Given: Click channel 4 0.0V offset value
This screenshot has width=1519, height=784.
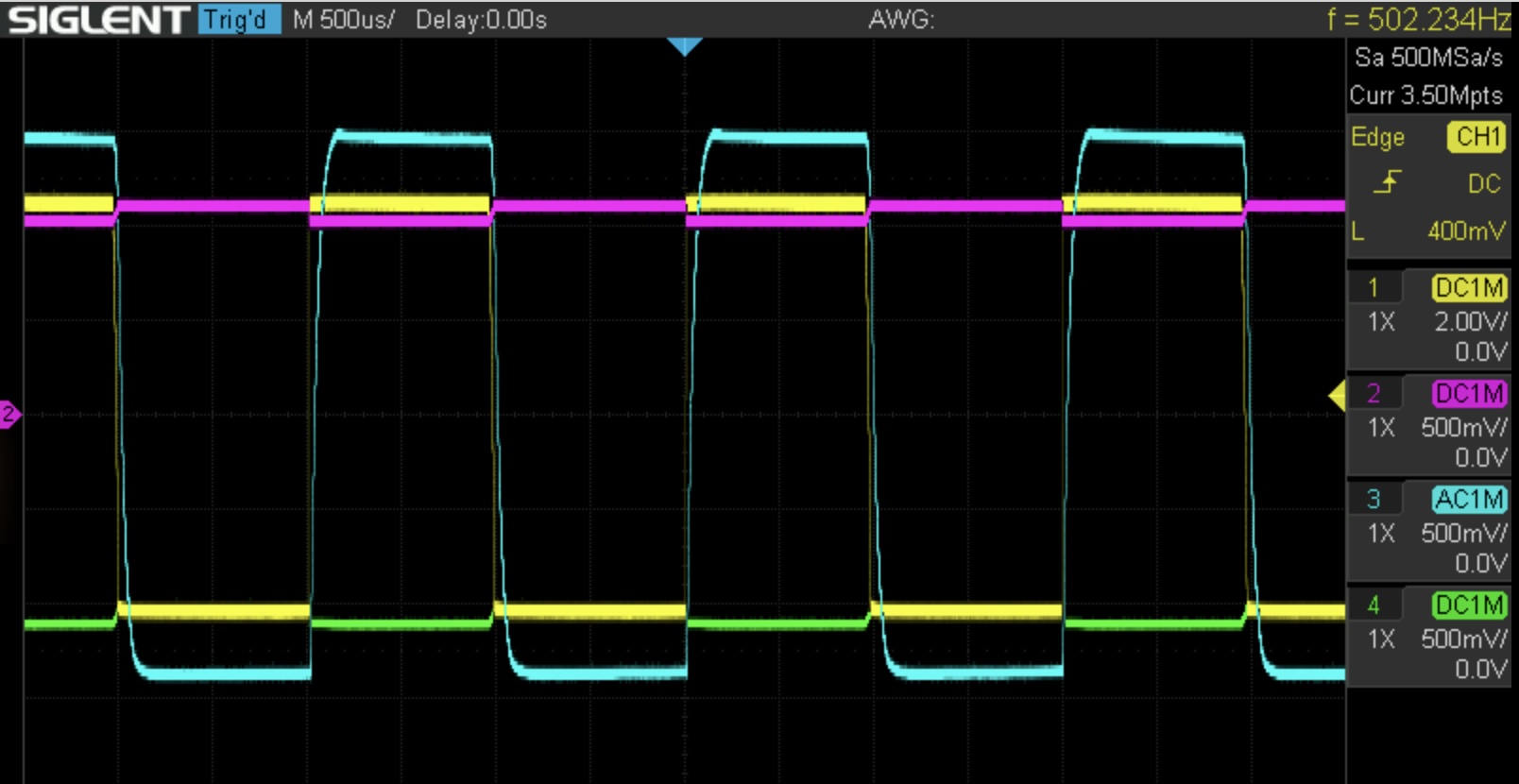Looking at the screenshot, I should [x=1480, y=670].
